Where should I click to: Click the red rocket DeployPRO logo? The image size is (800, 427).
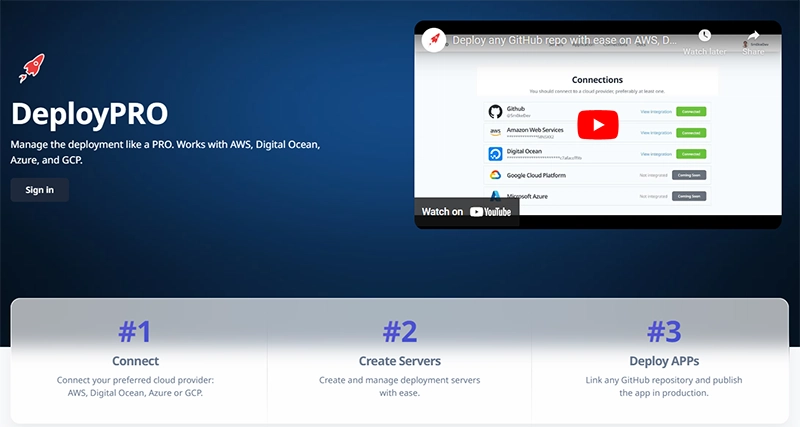tap(32, 68)
